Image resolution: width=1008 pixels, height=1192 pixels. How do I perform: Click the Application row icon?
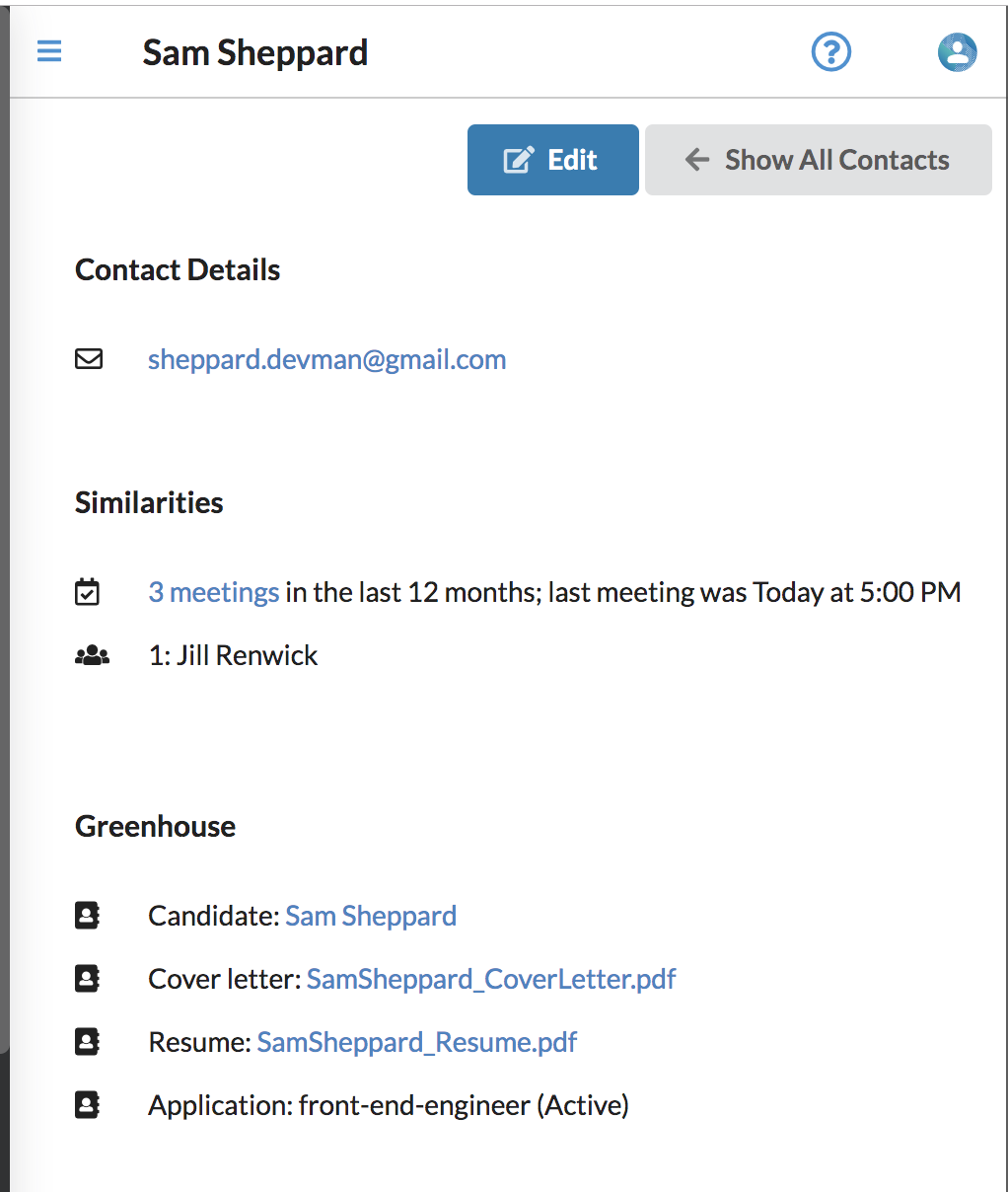click(x=88, y=1105)
